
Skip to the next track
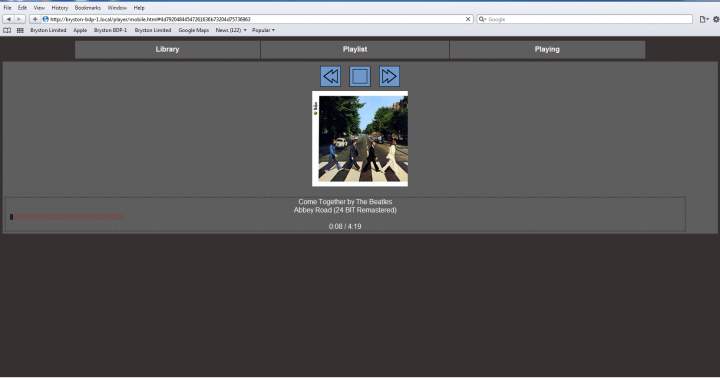389,76
